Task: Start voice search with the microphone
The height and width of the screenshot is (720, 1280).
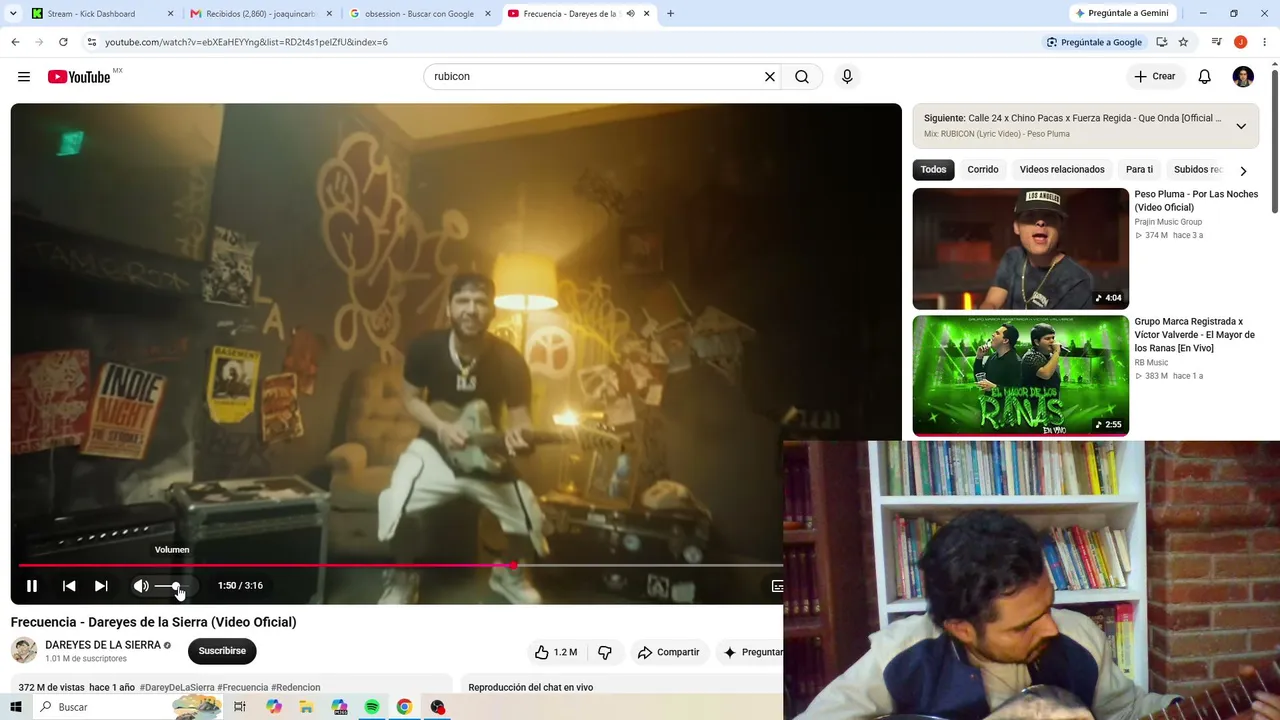Action: (847, 77)
